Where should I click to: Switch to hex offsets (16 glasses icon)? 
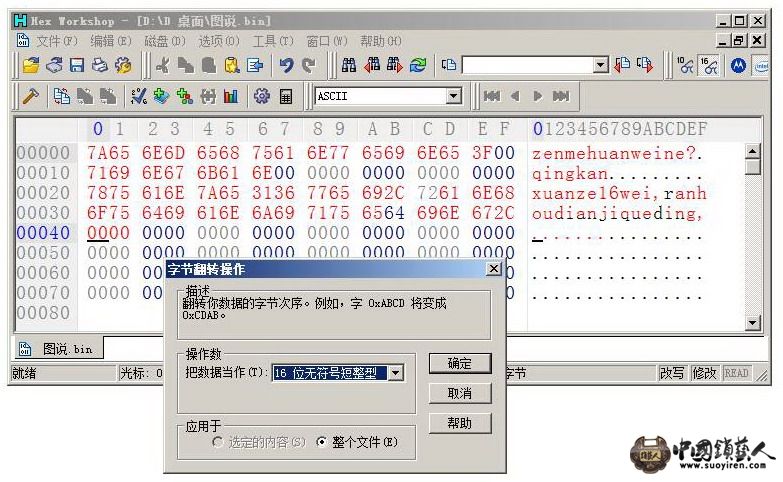(708, 65)
